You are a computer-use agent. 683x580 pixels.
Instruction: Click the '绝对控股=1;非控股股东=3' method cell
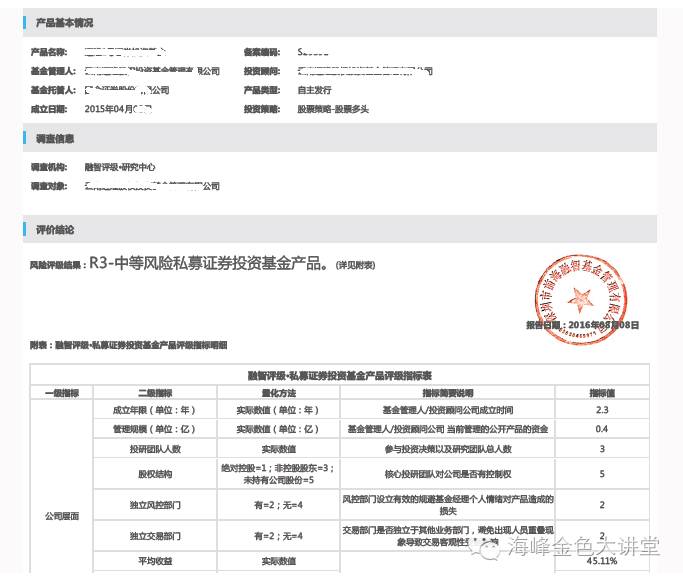click(278, 474)
